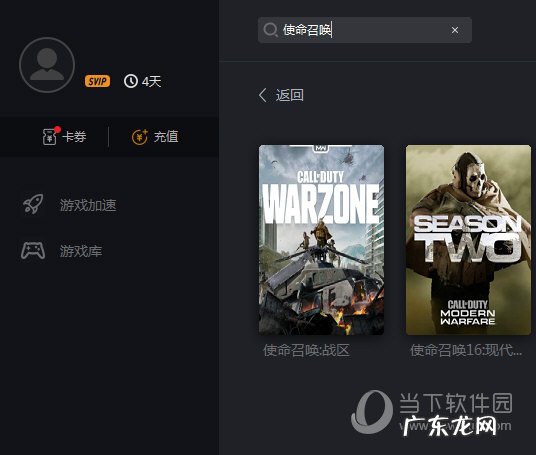This screenshot has width=536, height=455.
Task: Focus the search field containing 使命召唤
Action: click(x=365, y=30)
